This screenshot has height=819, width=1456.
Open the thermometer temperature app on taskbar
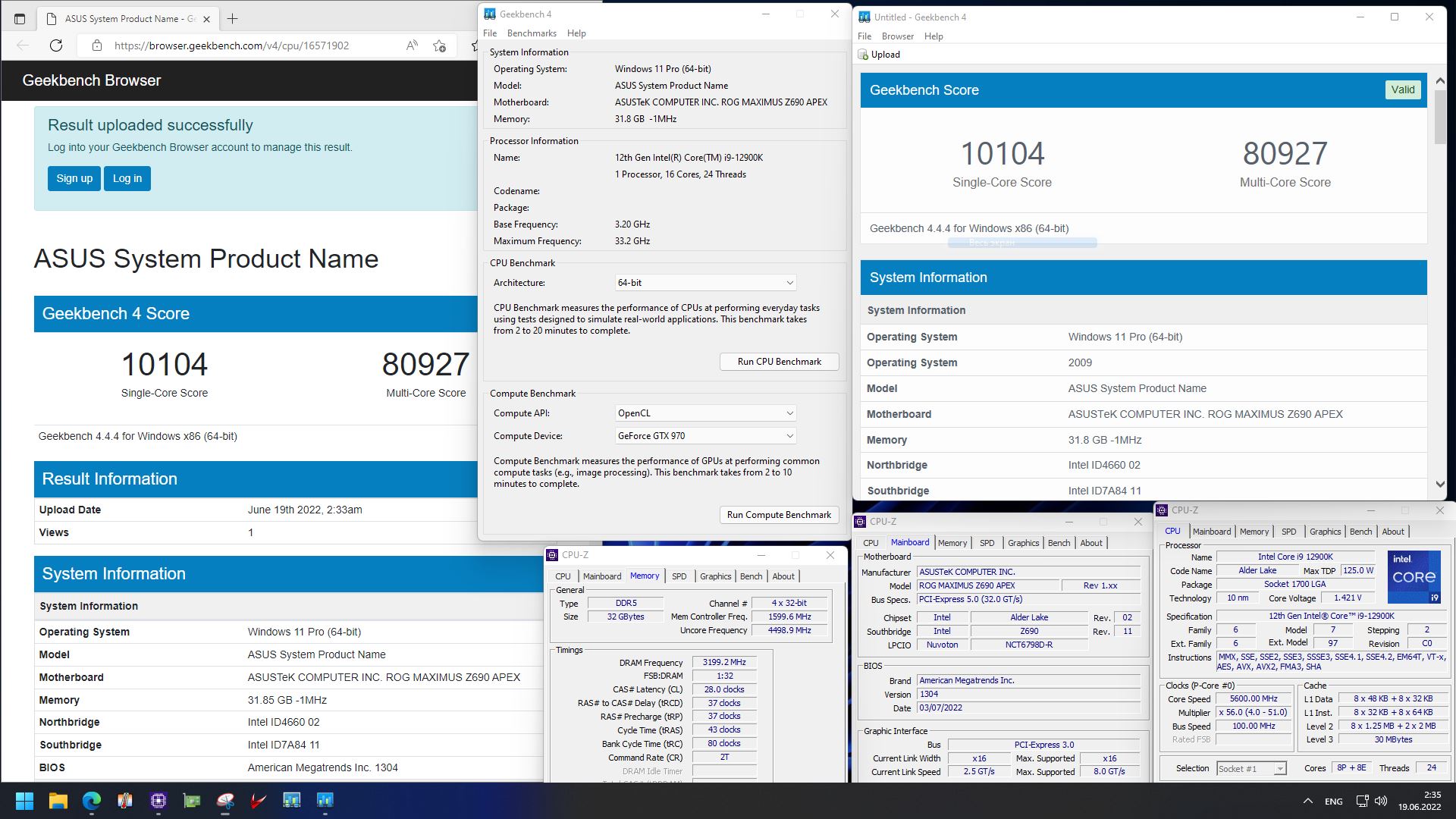125,800
